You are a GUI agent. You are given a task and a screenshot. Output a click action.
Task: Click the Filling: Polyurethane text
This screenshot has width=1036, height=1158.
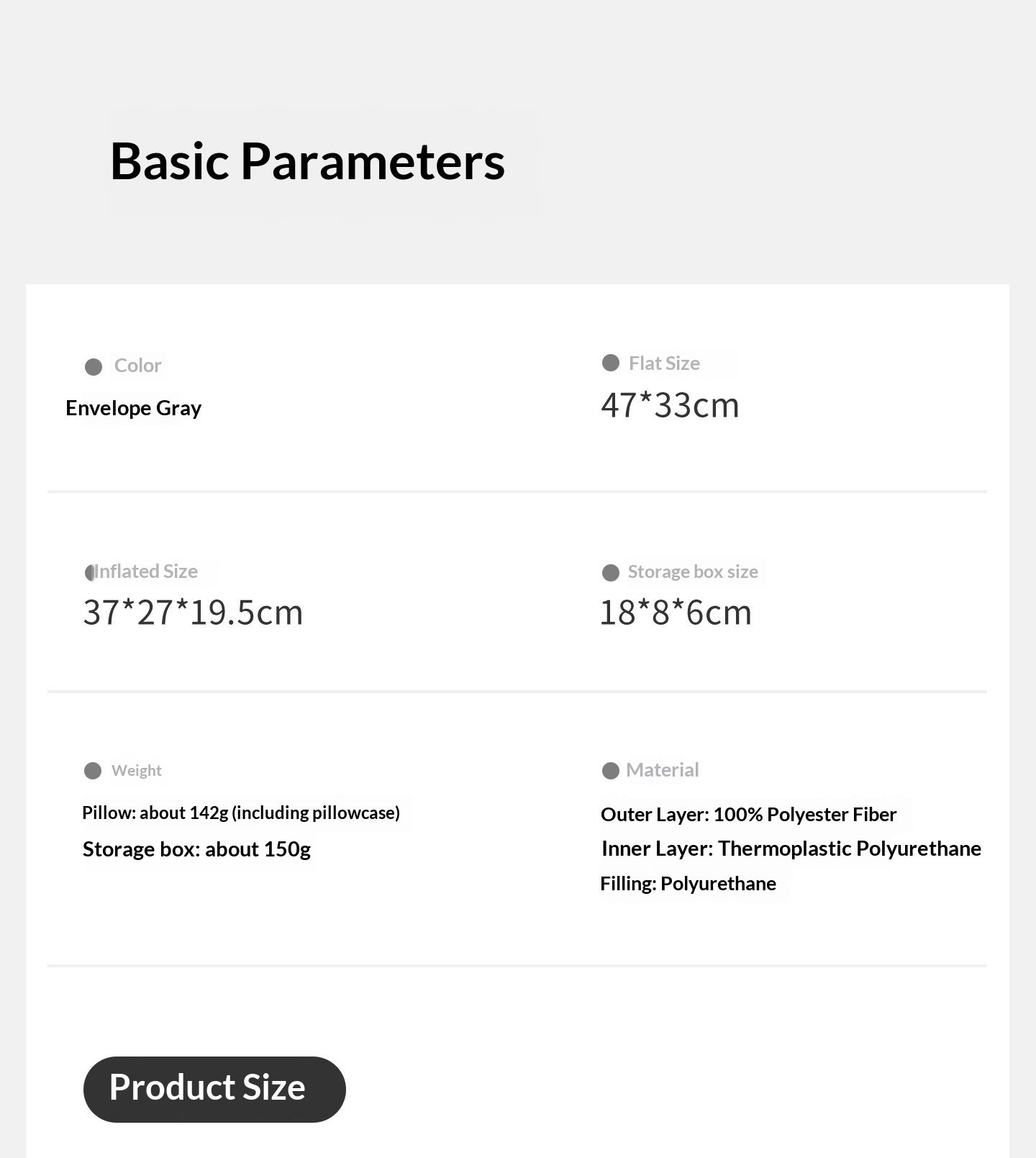tap(688, 883)
